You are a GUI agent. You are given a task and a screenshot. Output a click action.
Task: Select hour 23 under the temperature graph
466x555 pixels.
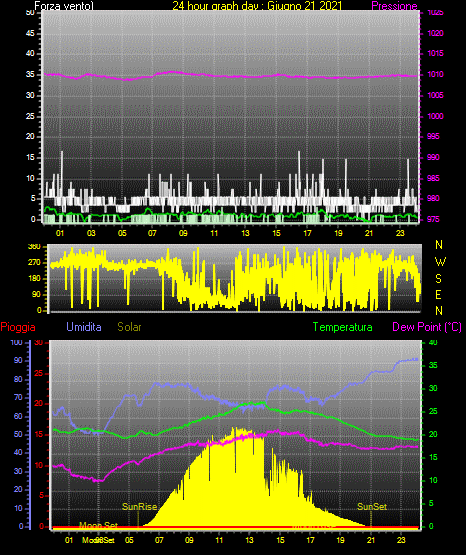pyautogui.click(x=401, y=540)
